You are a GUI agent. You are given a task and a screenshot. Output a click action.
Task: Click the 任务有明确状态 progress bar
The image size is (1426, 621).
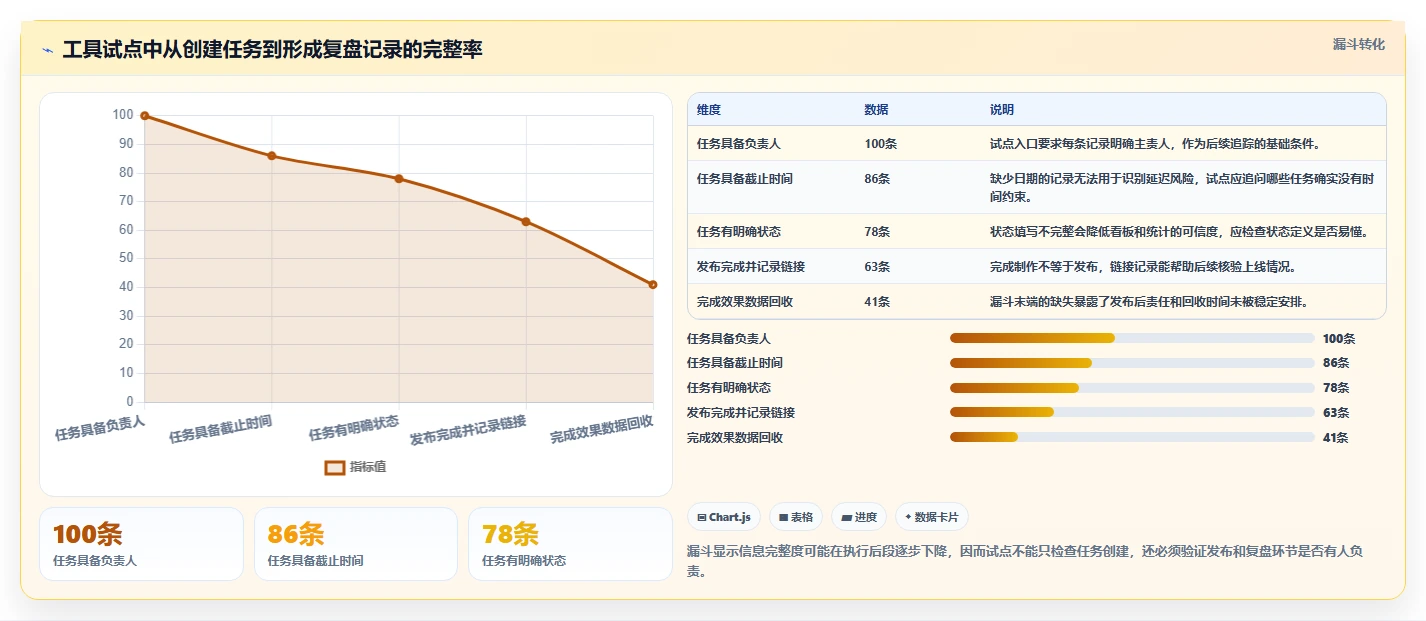[1132, 388]
